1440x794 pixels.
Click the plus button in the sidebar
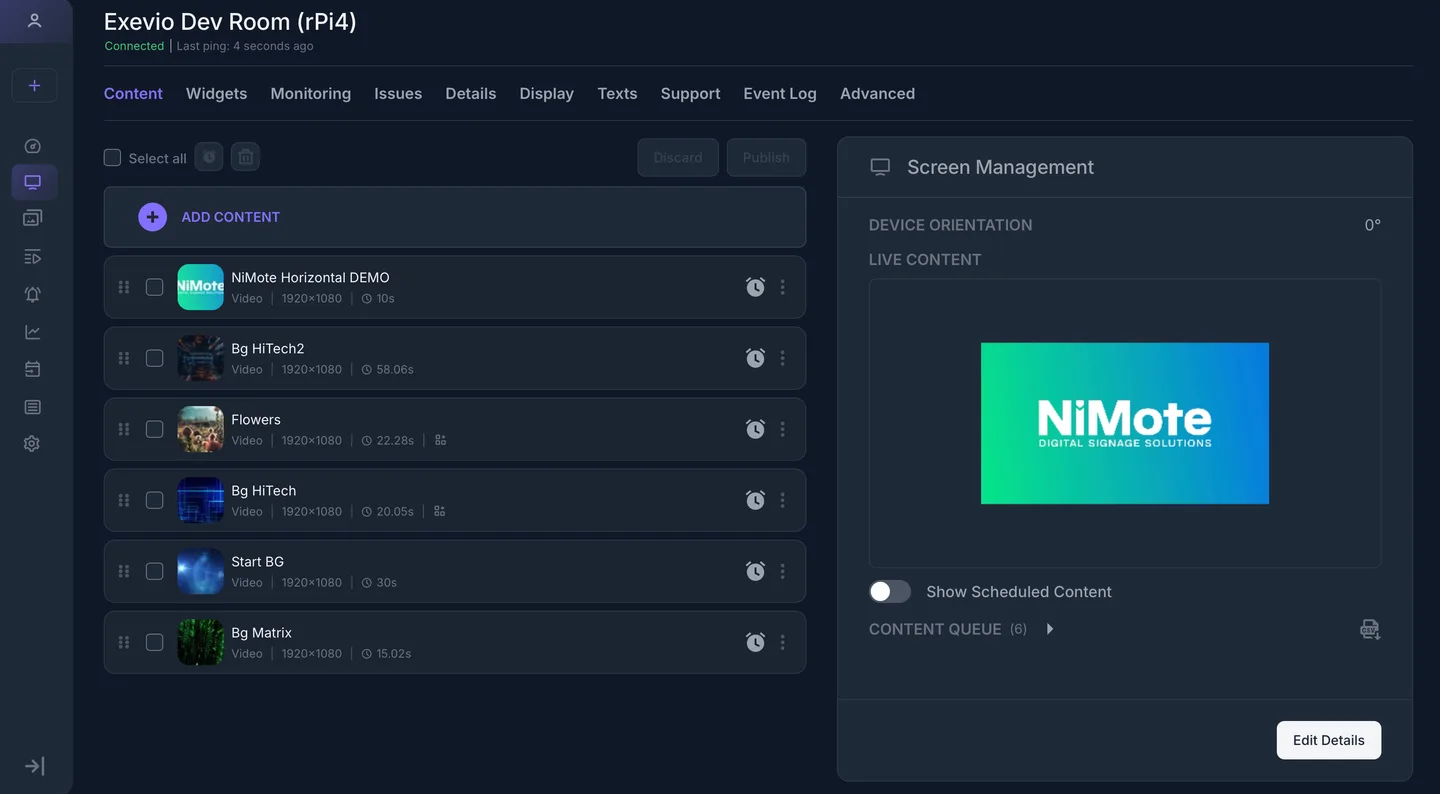(34, 86)
